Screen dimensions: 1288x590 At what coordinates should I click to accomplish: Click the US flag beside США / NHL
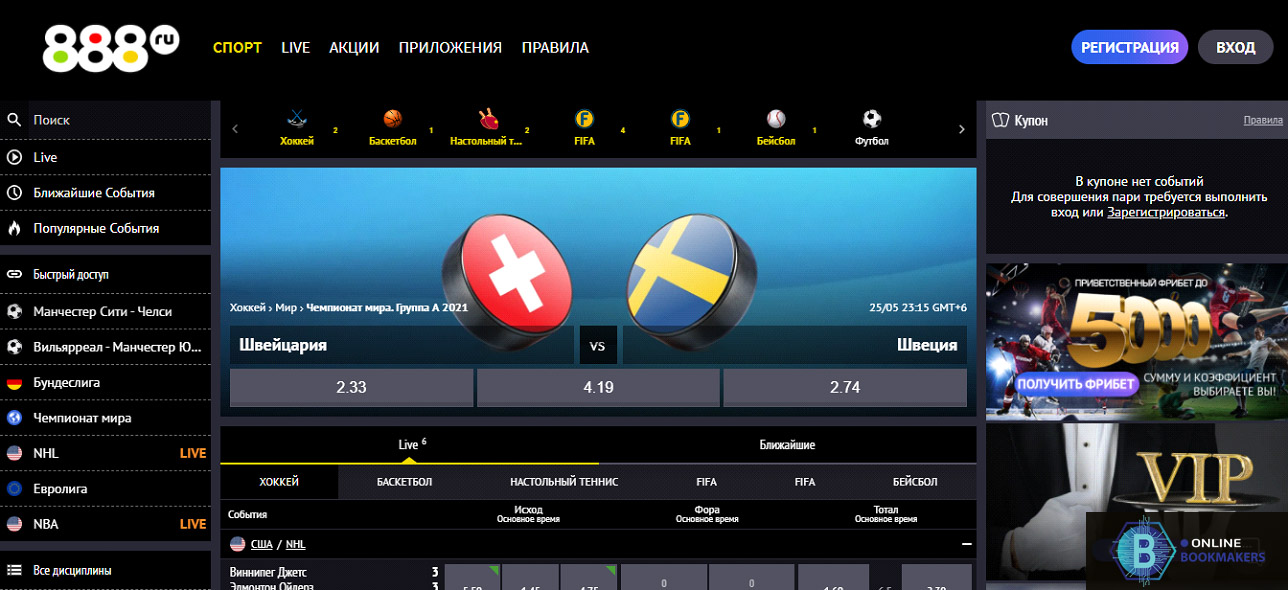tap(238, 544)
